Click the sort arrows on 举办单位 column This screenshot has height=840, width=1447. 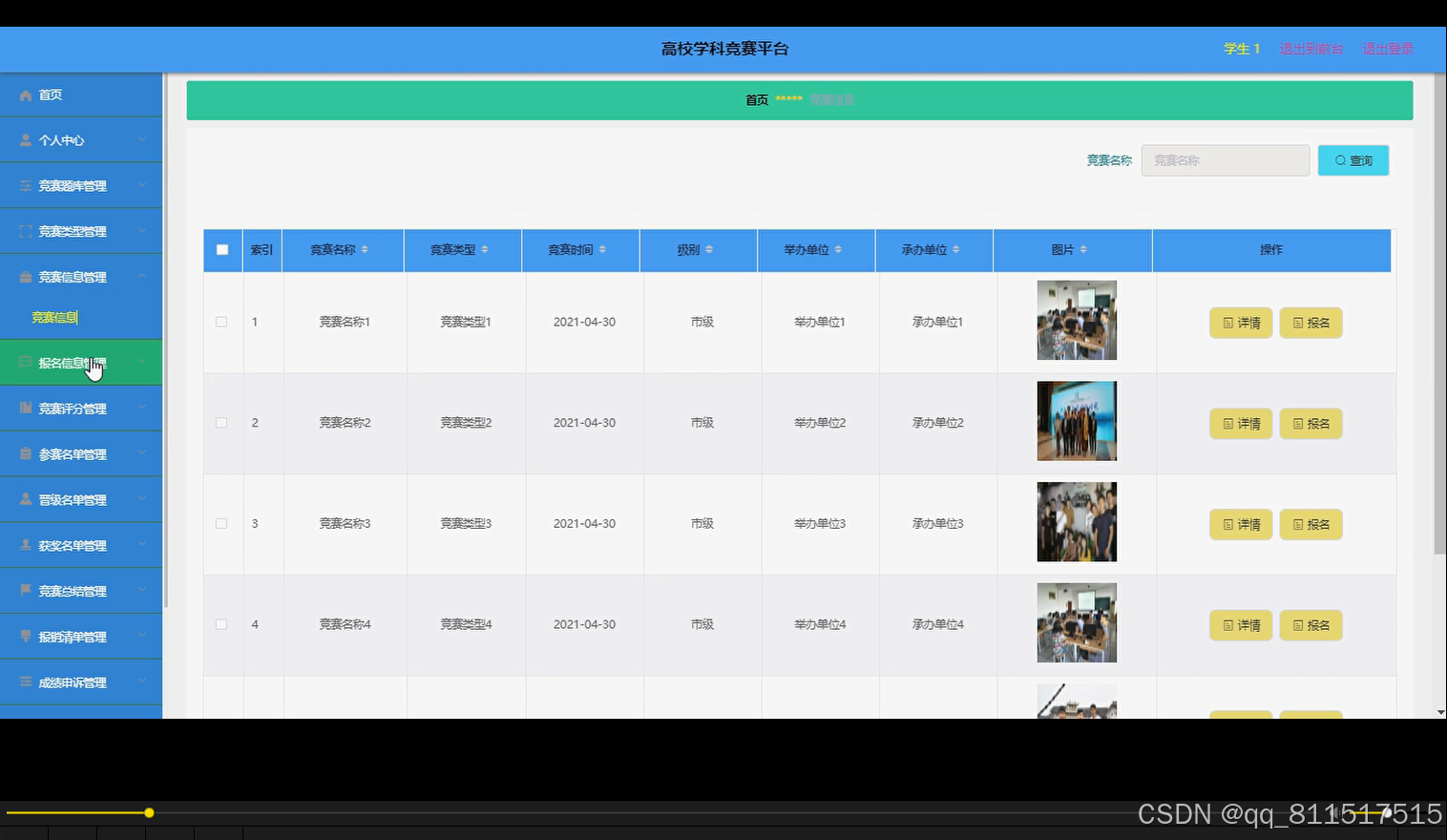click(838, 250)
